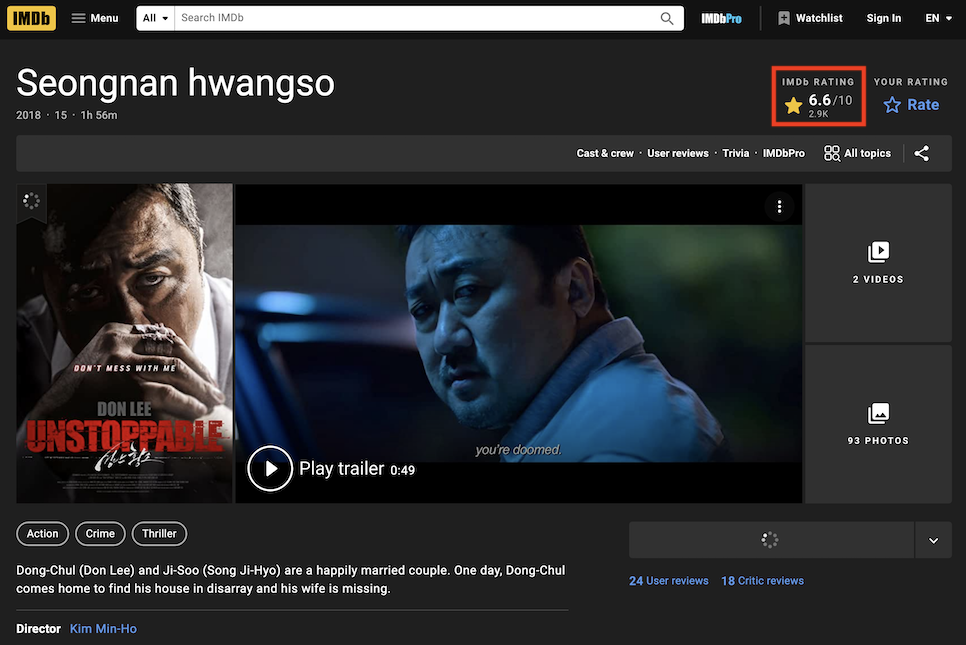Open Cast & crew

pos(605,153)
